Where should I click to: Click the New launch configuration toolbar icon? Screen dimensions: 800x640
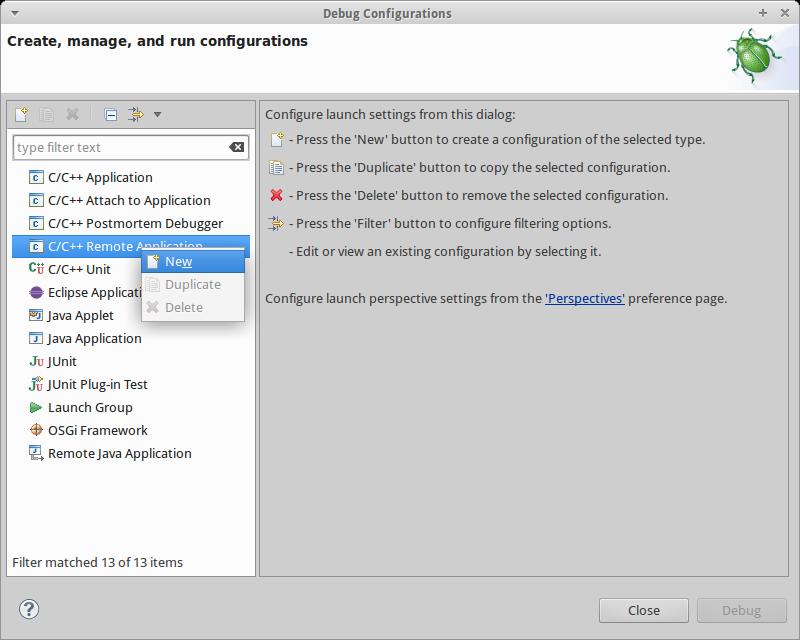click(x=22, y=114)
